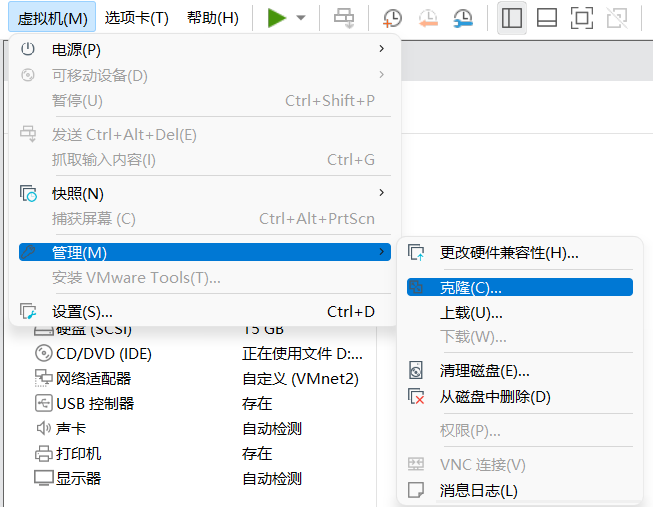This screenshot has height=507, width=653.
Task: Click the power icon beside 电源(P)
Action: 28,49
